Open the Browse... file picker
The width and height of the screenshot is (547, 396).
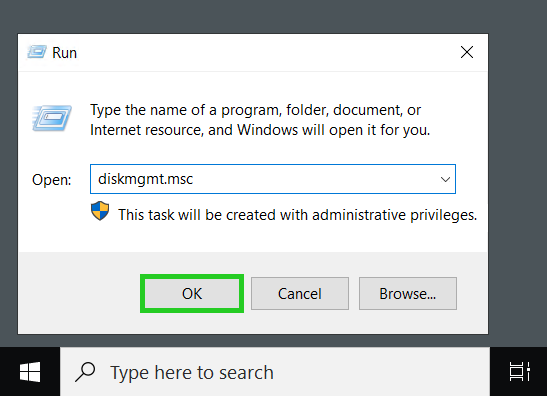pyautogui.click(x=408, y=293)
